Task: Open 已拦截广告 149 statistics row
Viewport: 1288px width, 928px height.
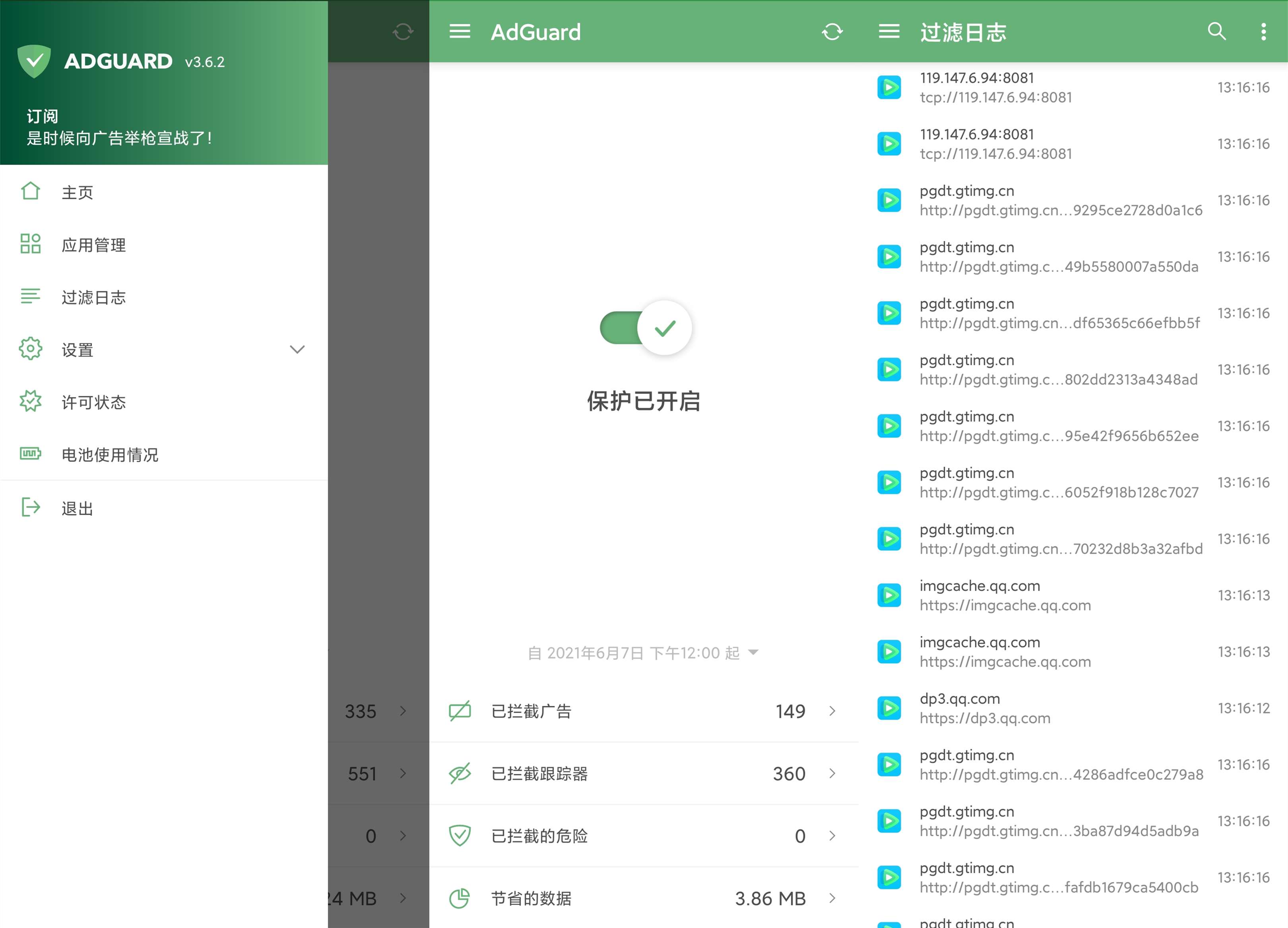Action: coord(644,711)
